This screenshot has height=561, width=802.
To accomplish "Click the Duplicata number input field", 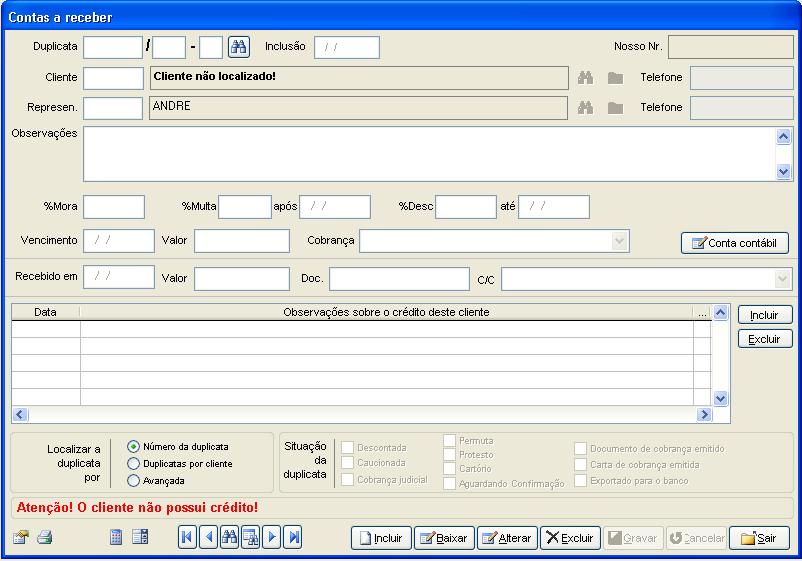I will pyautogui.click(x=113, y=47).
